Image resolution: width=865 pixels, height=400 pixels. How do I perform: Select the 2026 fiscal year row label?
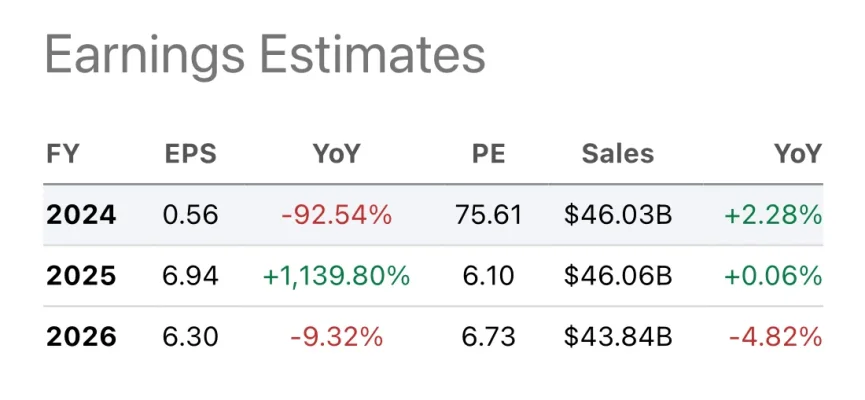(x=81, y=337)
